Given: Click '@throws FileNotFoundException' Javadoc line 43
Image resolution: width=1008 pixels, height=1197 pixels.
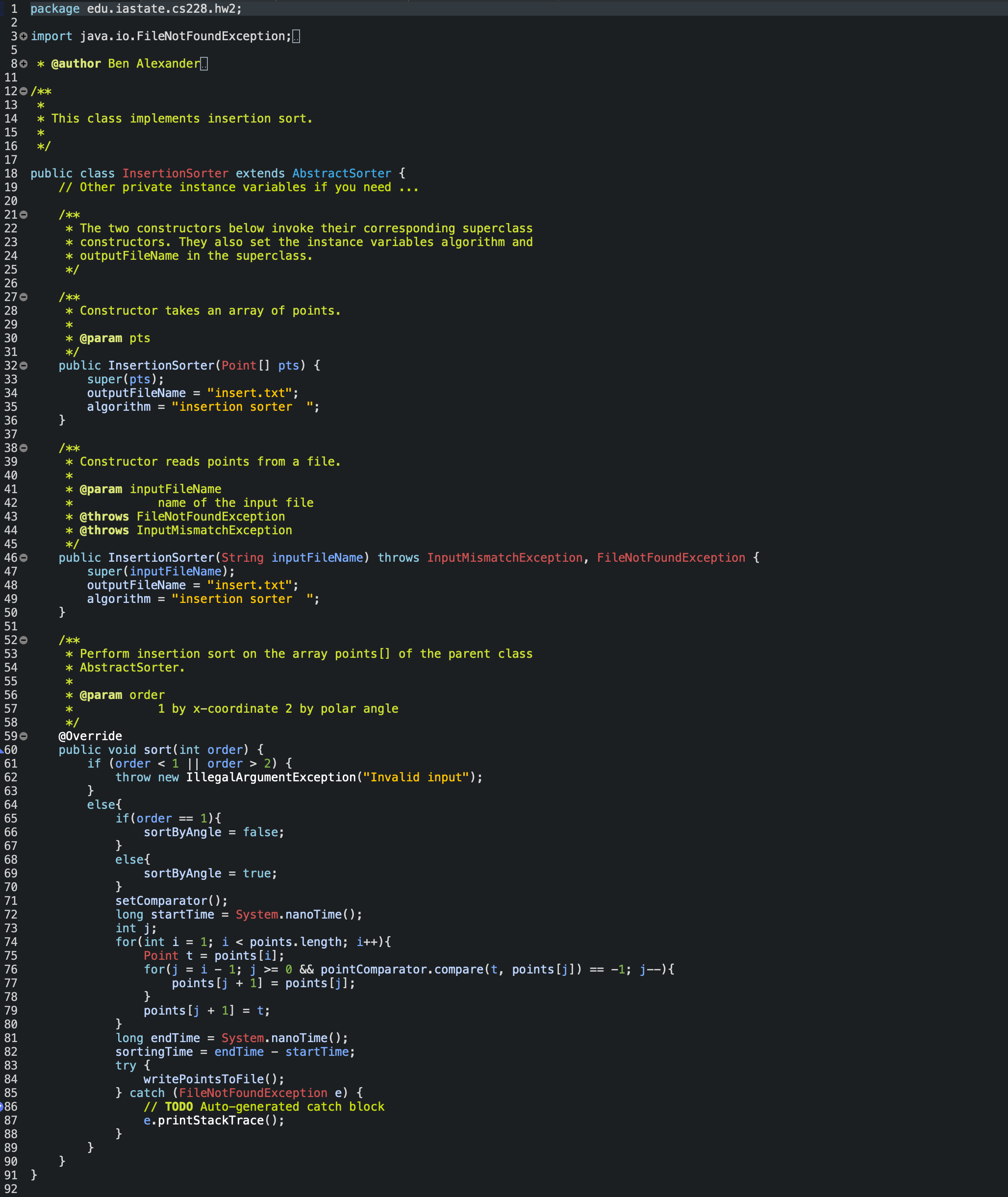Looking at the screenshot, I should [x=182, y=517].
